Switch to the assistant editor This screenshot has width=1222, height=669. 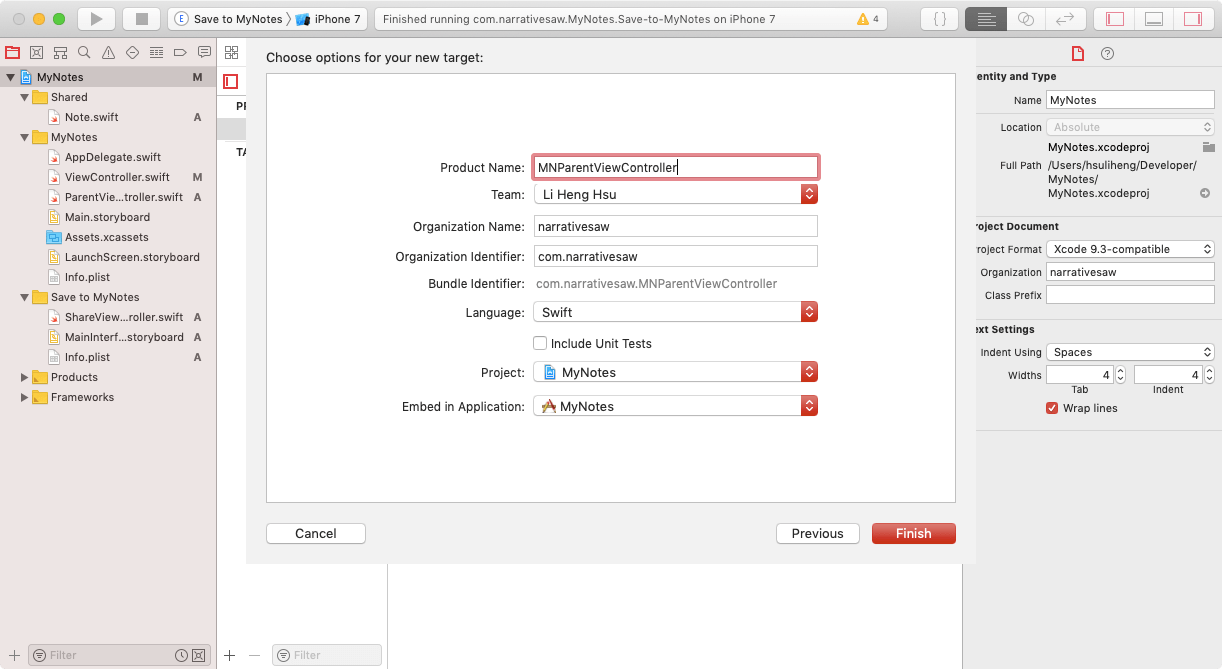pyautogui.click(x=1025, y=19)
